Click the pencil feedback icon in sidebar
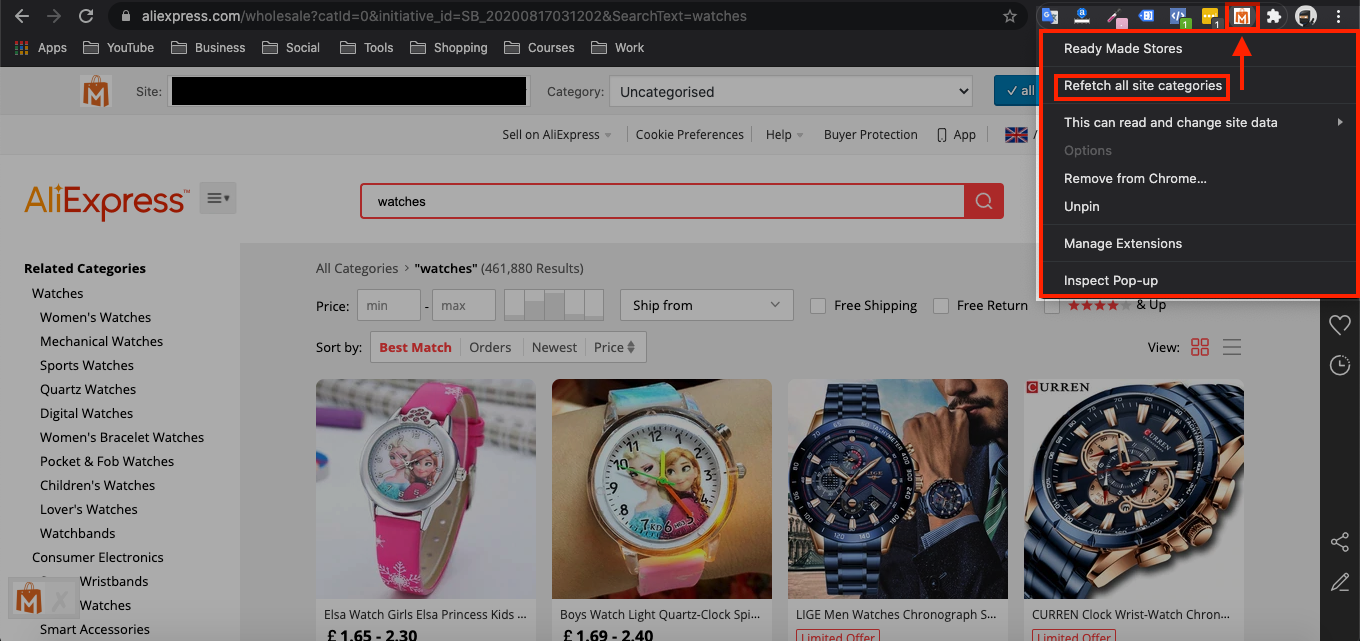The width and height of the screenshot is (1360, 641). pos(1340,581)
